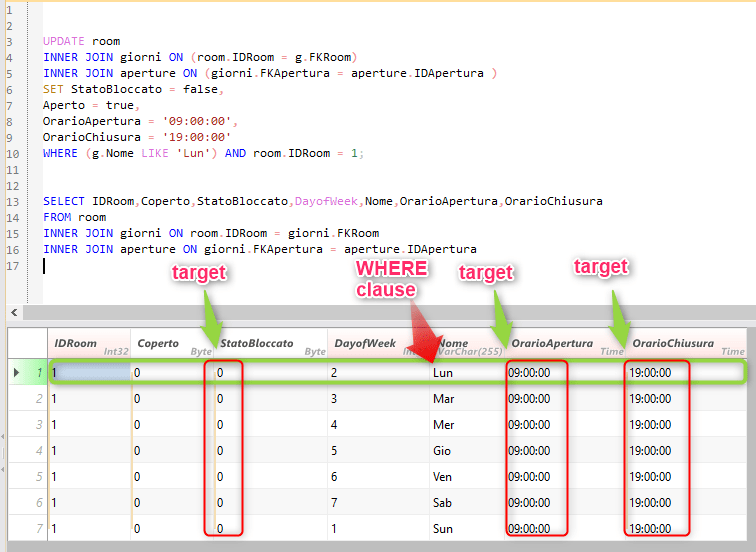This screenshot has height=552, width=756.
Task: Click the OrarioApertura = '09:00:00' line
Action: (140, 121)
